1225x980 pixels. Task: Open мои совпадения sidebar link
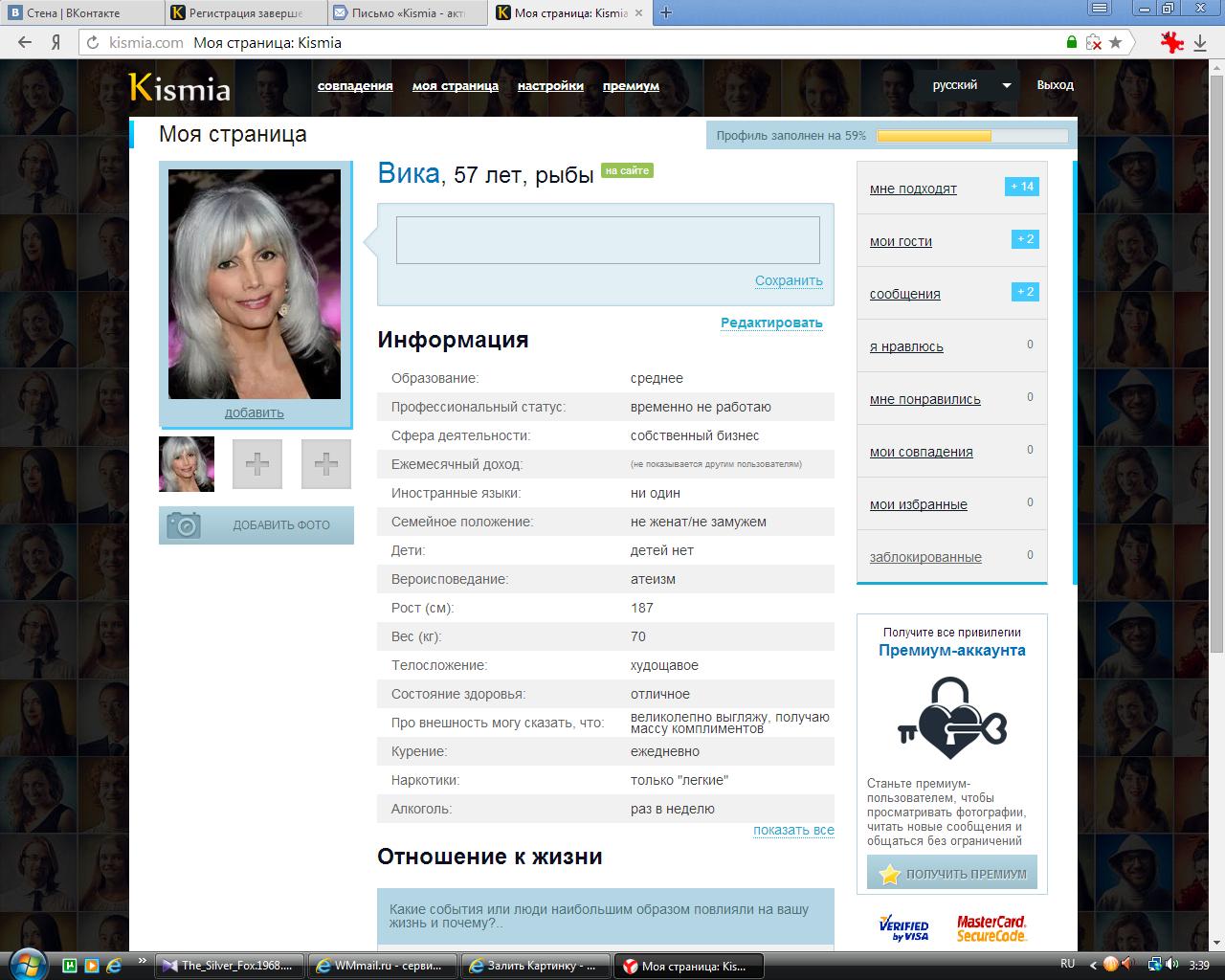(x=922, y=452)
